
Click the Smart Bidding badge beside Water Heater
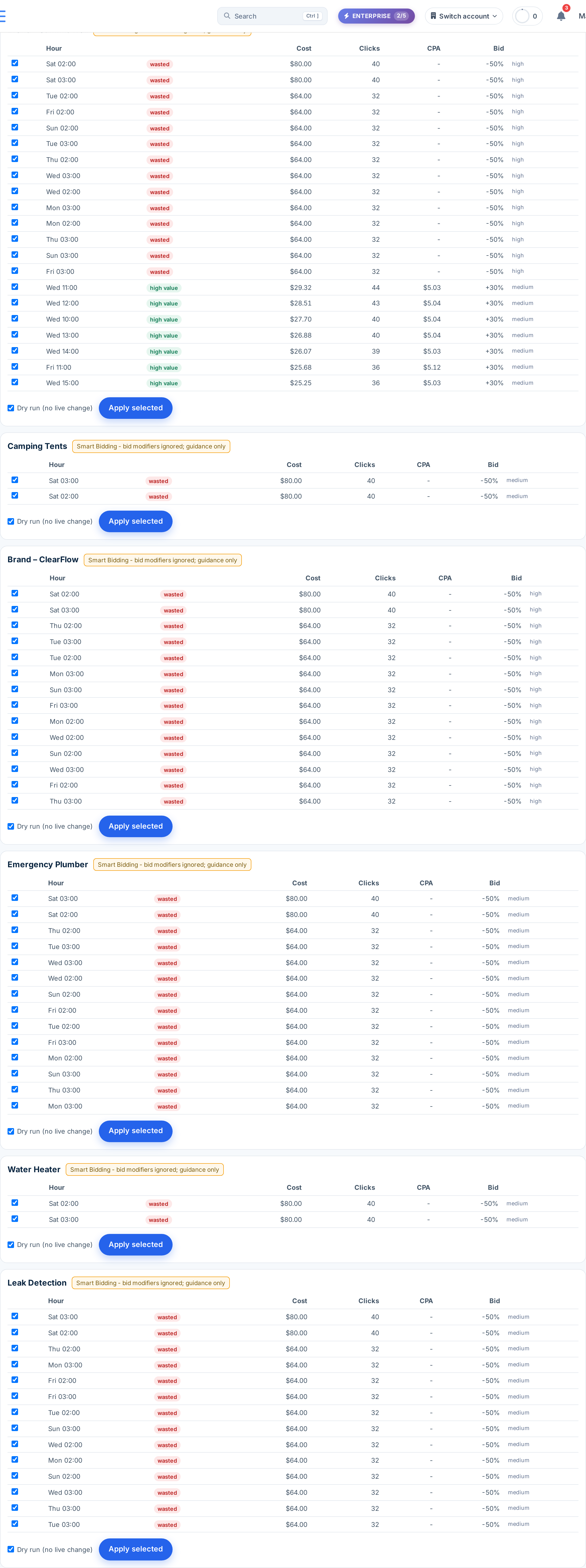[x=145, y=1169]
